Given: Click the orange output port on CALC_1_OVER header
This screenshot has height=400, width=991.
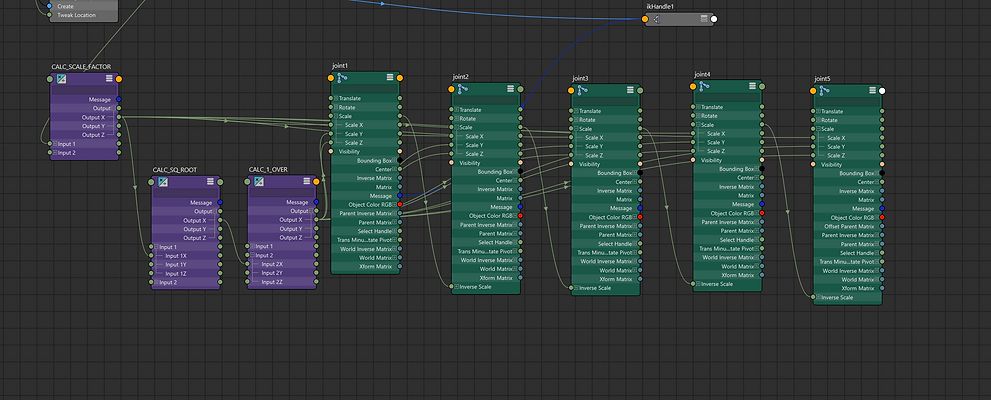Looking at the screenshot, I should coord(316,182).
